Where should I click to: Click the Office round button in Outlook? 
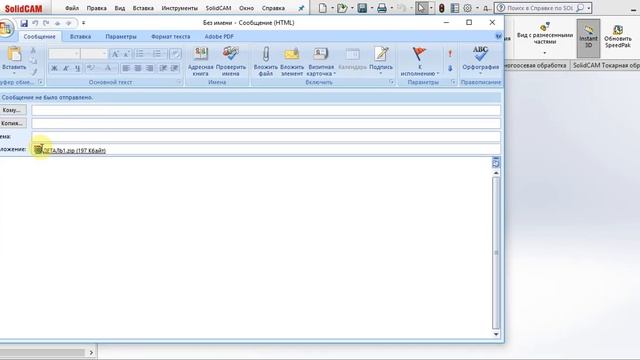(6, 29)
